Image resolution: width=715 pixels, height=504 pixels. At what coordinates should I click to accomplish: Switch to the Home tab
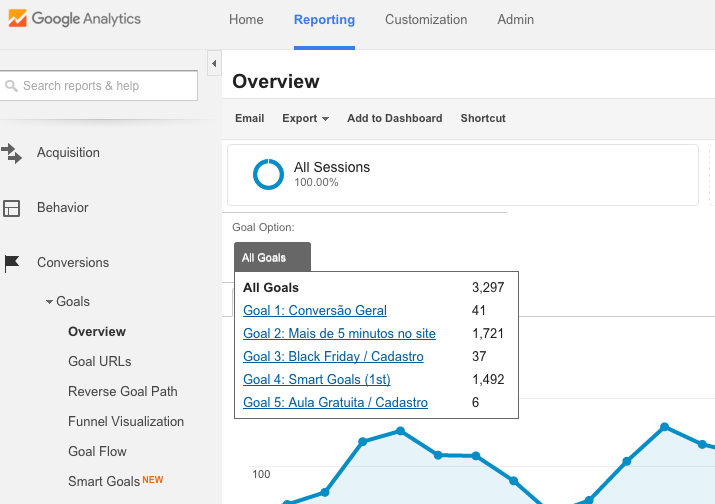(246, 20)
